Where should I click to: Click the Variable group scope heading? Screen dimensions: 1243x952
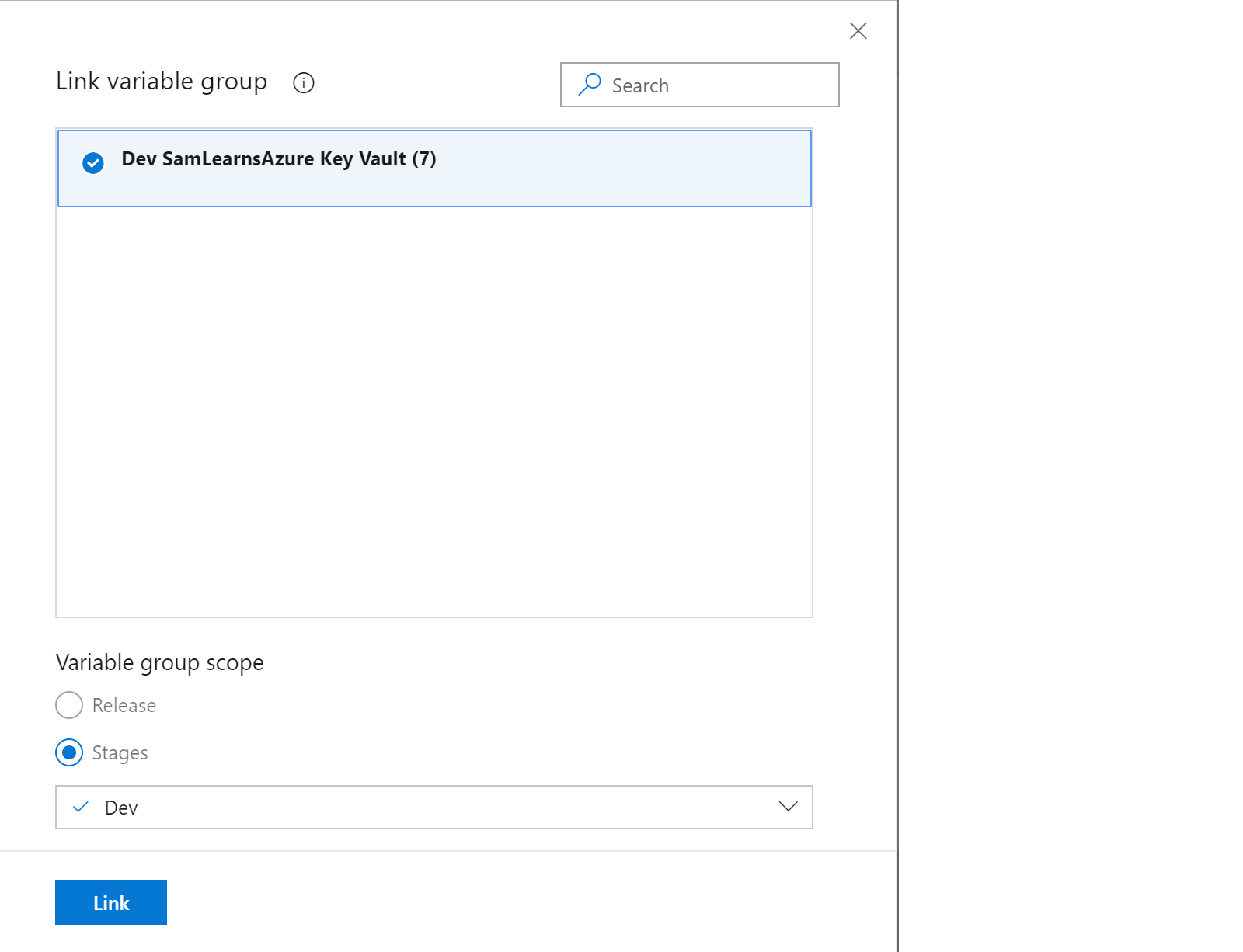(160, 662)
